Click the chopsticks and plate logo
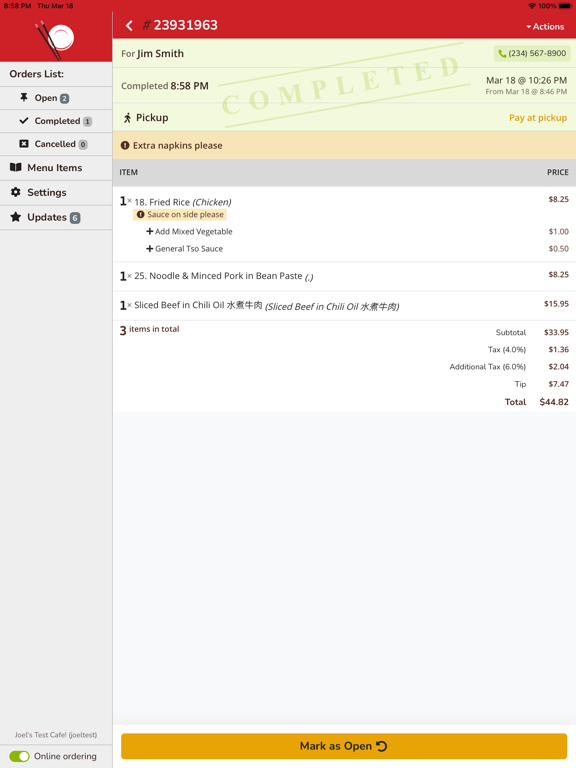Image resolution: width=576 pixels, height=768 pixels. pyautogui.click(x=54, y=39)
